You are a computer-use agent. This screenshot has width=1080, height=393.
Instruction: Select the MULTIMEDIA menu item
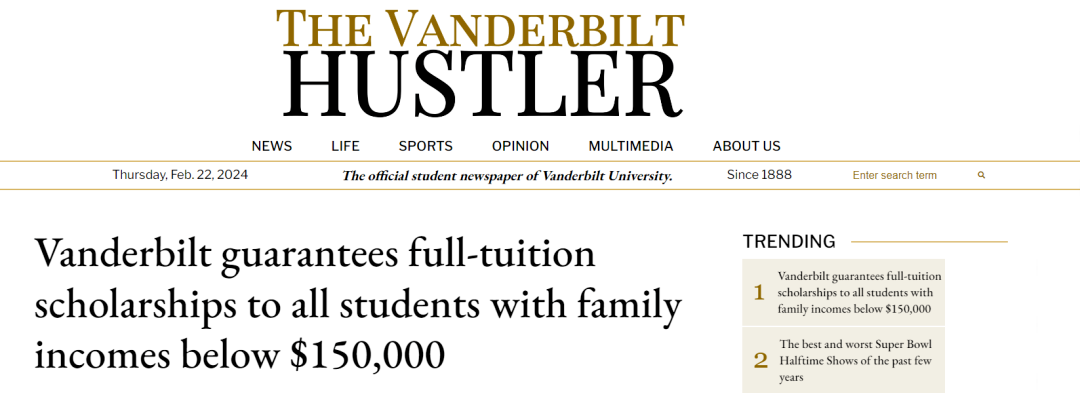tap(631, 147)
